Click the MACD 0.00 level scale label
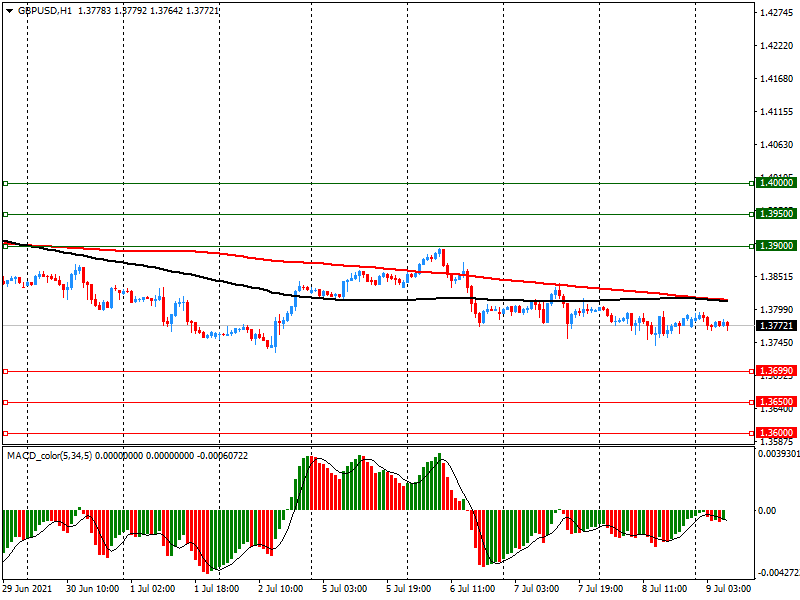Image resolution: width=800 pixels, height=600 pixels. tap(767, 510)
